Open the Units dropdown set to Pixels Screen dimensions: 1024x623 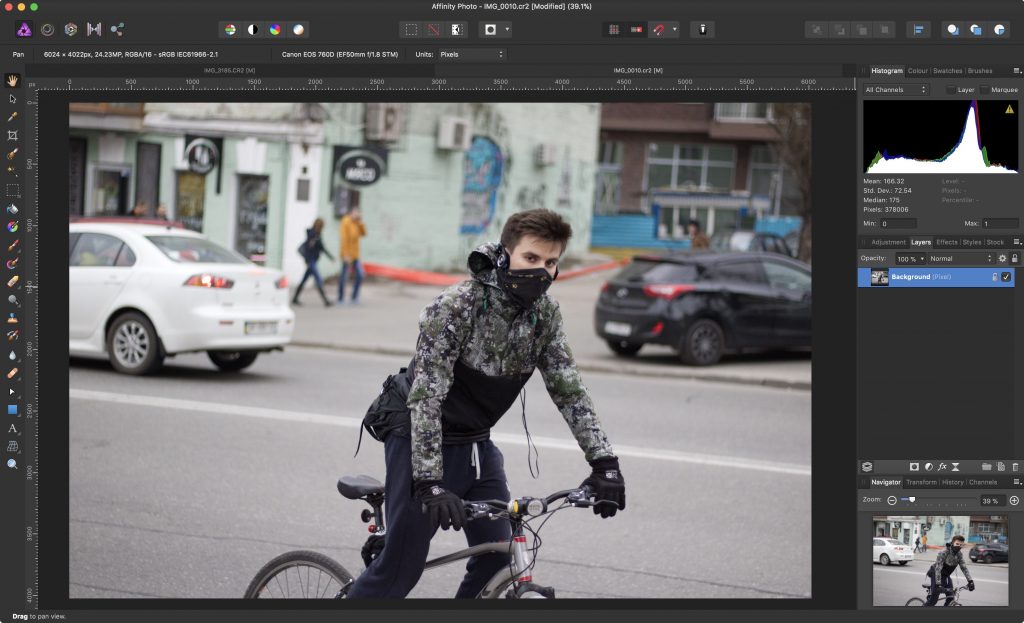[472, 54]
